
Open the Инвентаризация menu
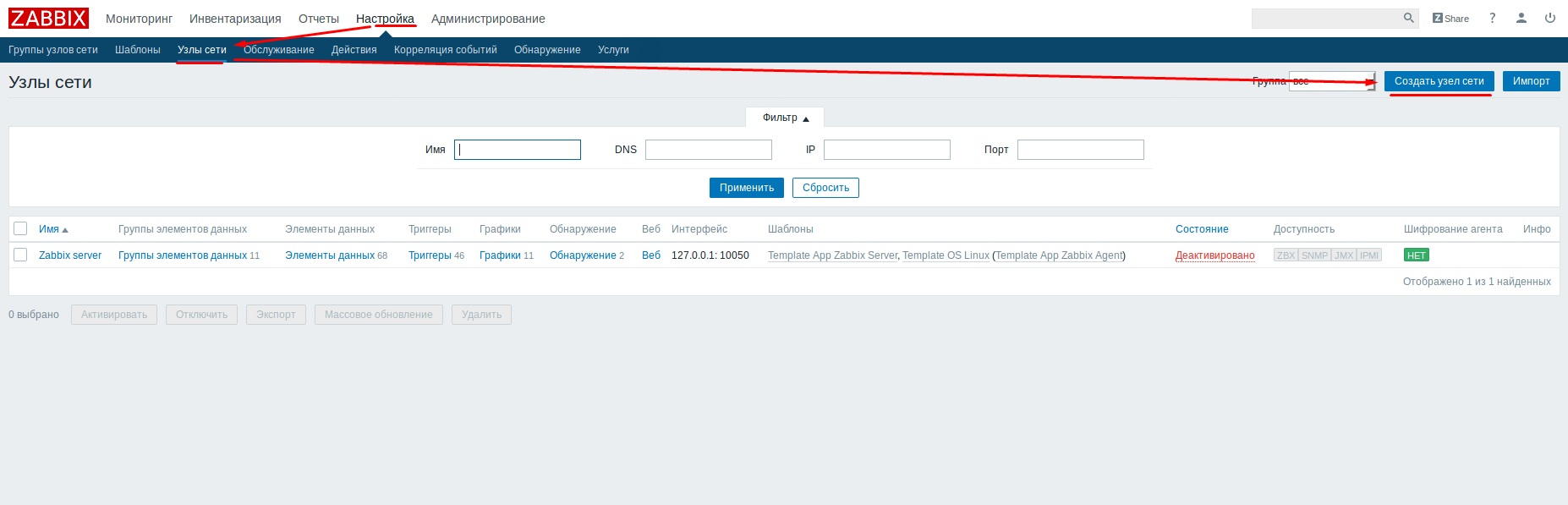[235, 19]
